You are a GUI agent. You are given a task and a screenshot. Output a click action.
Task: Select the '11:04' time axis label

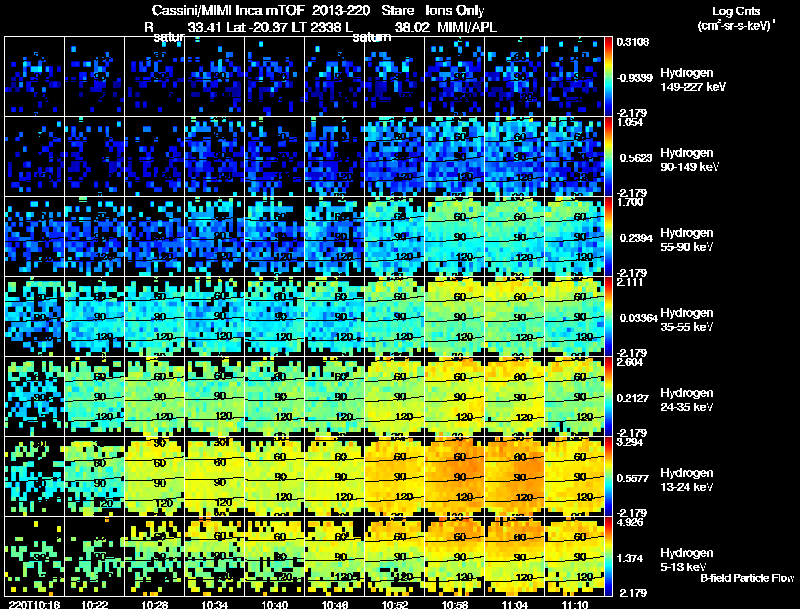515,604
